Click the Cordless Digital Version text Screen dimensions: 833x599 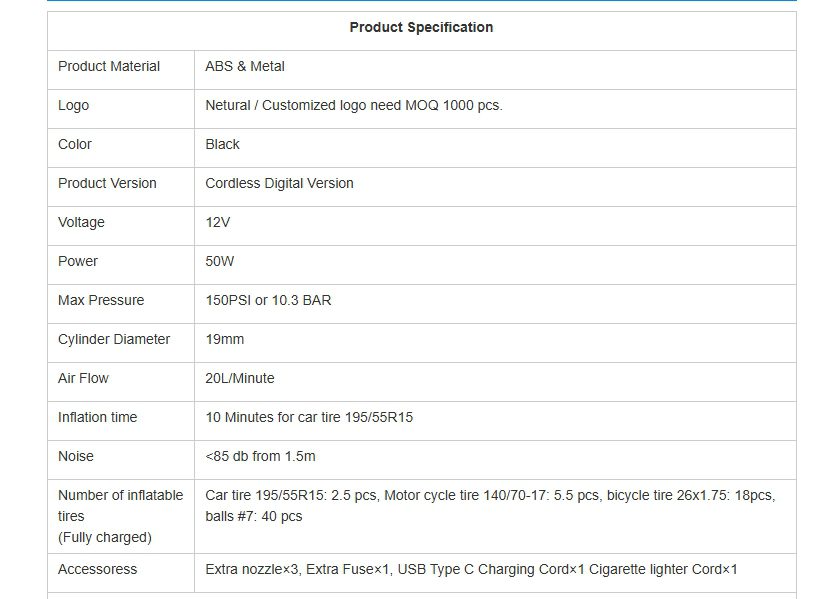pos(279,183)
